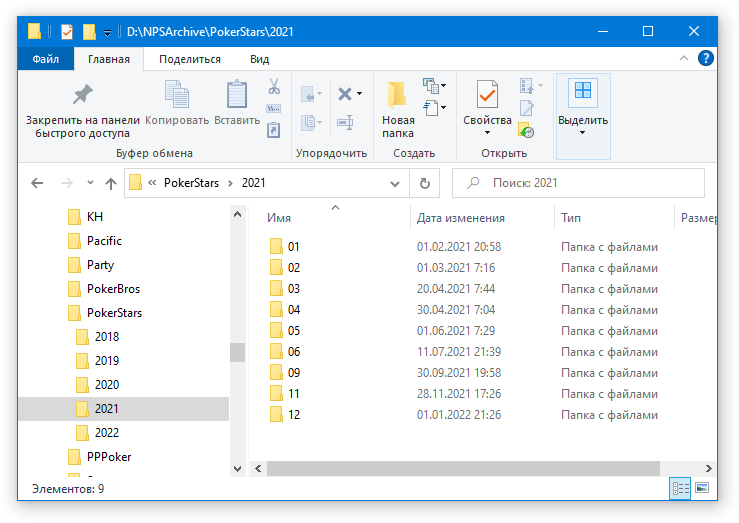Select the Pacific folder in tree
The width and height of the screenshot is (739, 523).
pyautogui.click(x=104, y=241)
